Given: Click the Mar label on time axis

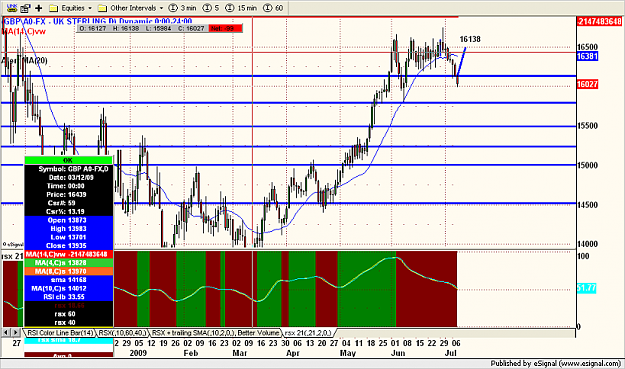Looking at the screenshot, I should pyautogui.click(x=240, y=353).
